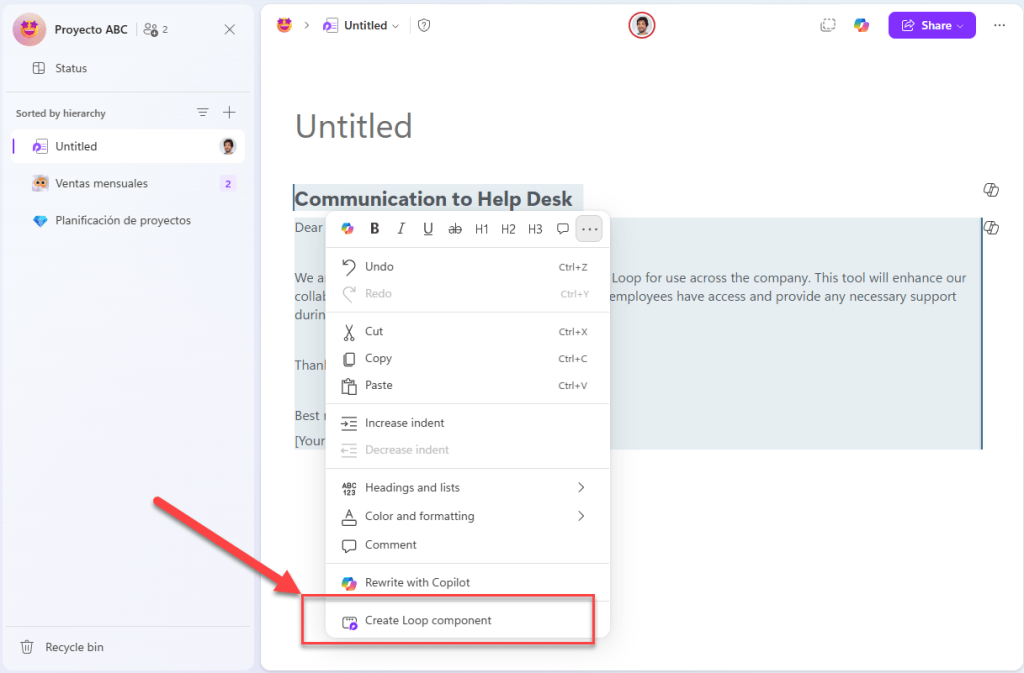Enter focus mode with the dashed square icon
Image resolution: width=1024 pixels, height=673 pixels.
828,25
